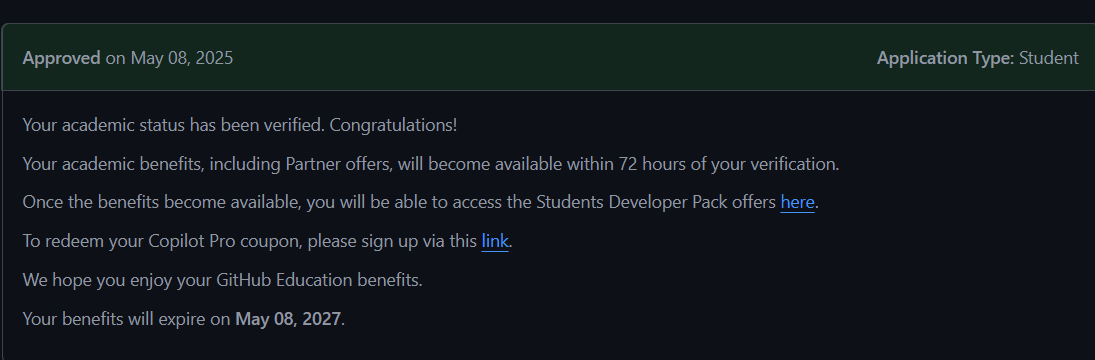Click the 'Application Type:' label
This screenshot has width=1095, height=360.
click(945, 59)
